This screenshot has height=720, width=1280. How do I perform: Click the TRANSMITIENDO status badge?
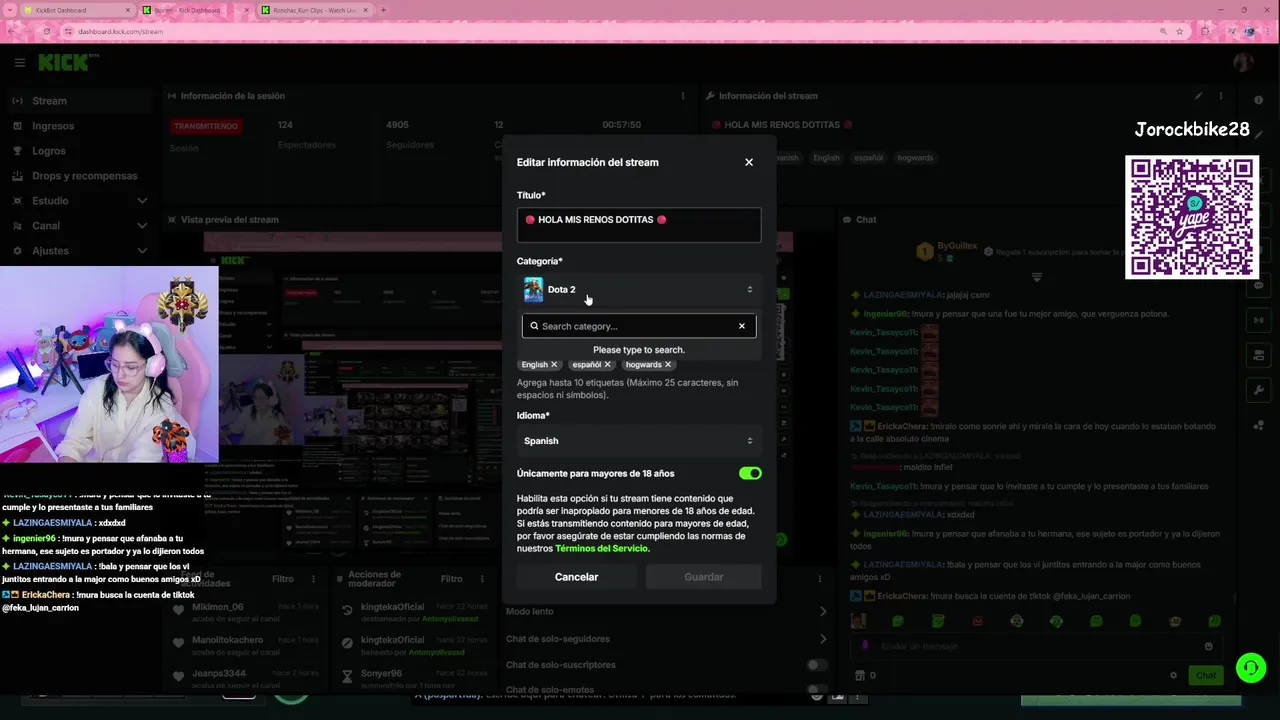(206, 126)
